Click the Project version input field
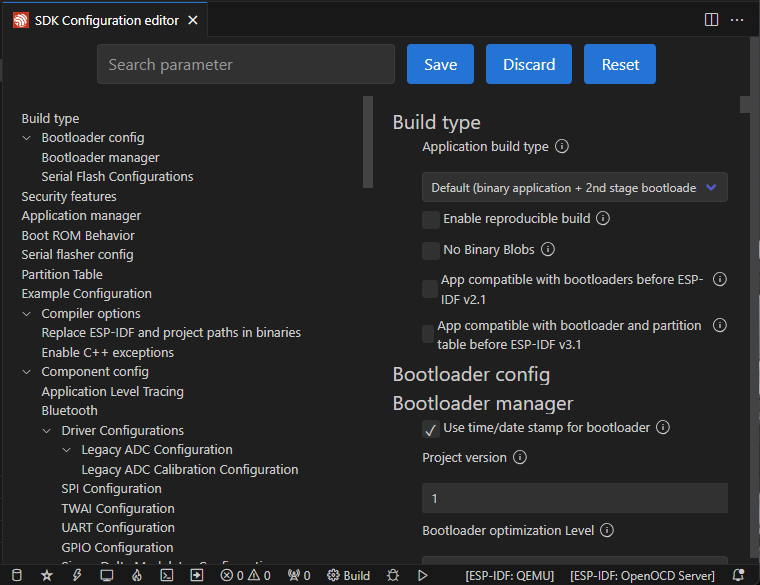The height and width of the screenshot is (585, 760). tap(575, 498)
